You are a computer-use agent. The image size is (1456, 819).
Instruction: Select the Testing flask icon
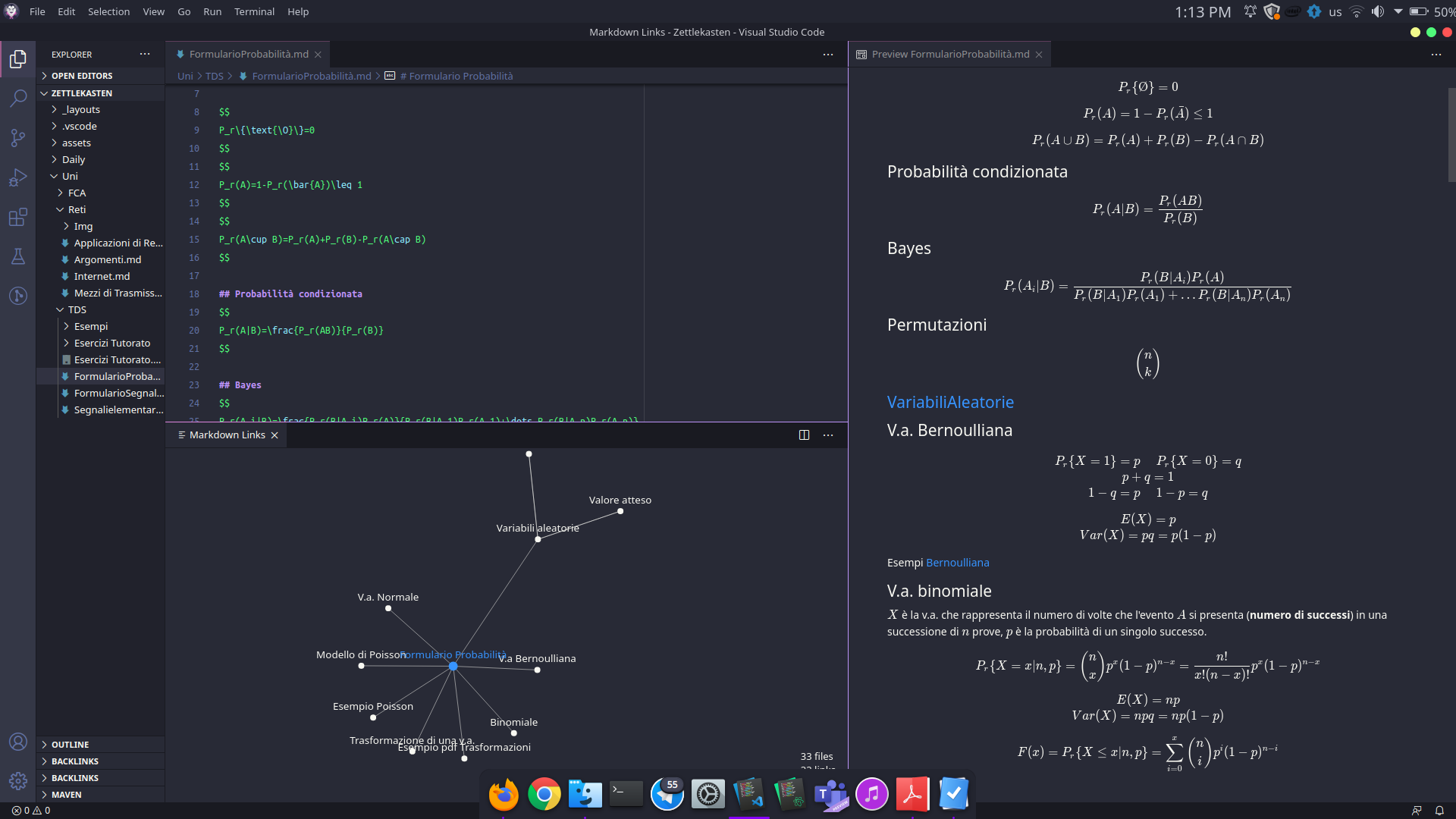pyautogui.click(x=18, y=256)
